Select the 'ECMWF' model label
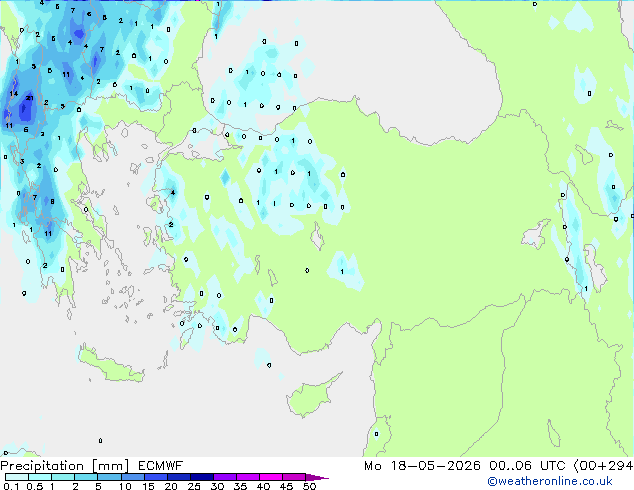The width and height of the screenshot is (634, 490). [161, 466]
